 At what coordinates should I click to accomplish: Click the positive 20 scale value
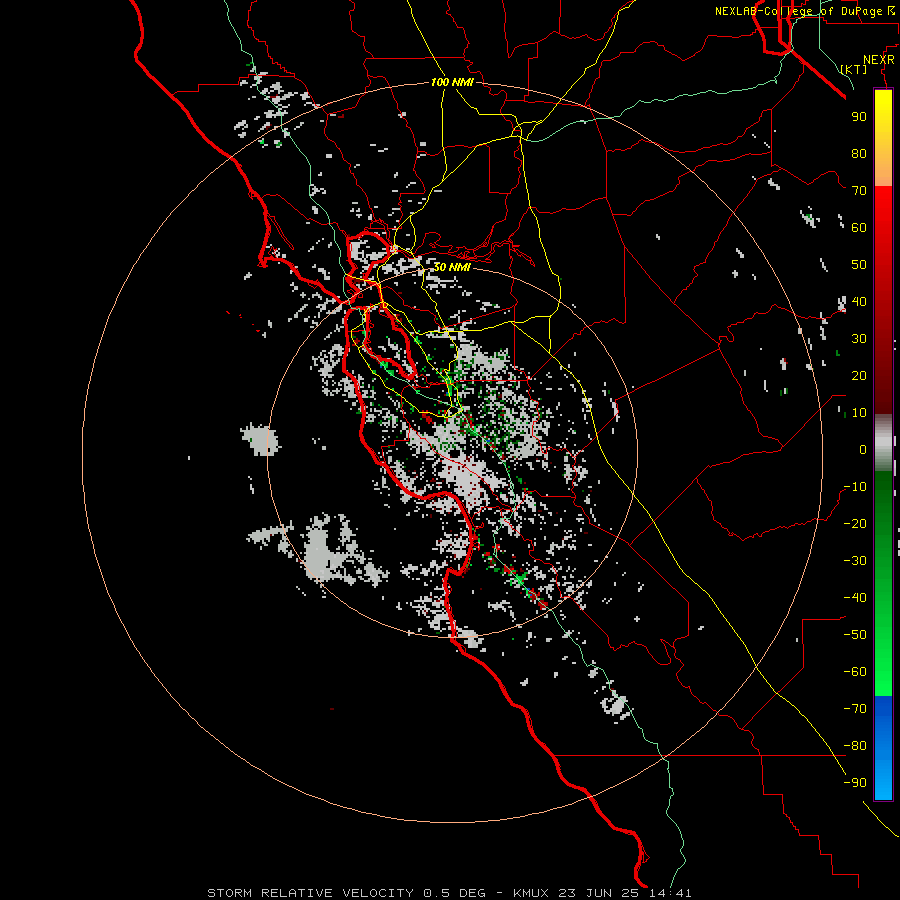click(x=859, y=376)
